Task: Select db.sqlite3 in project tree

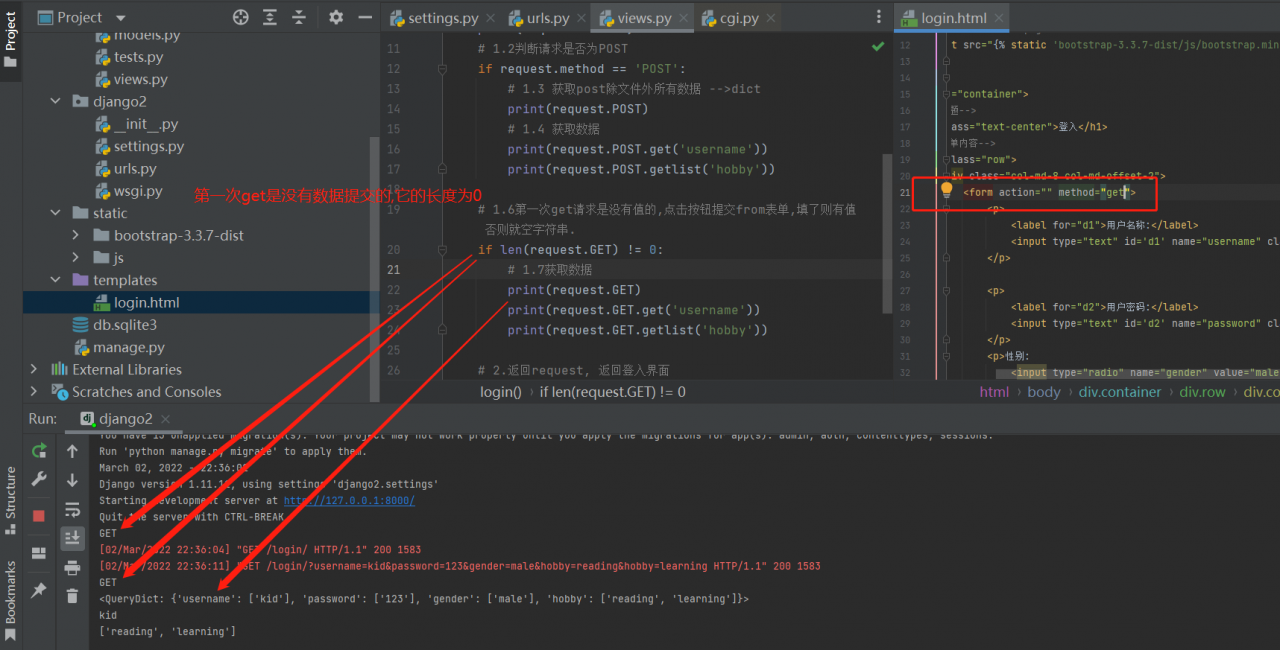Action: [125, 325]
